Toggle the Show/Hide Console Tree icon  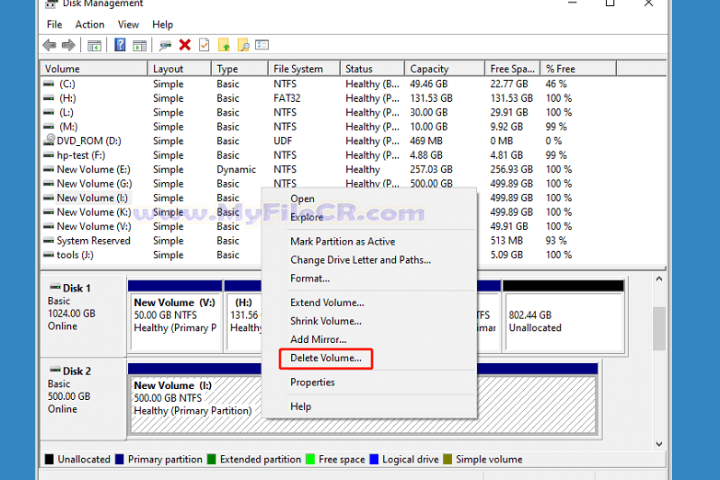(x=94, y=45)
